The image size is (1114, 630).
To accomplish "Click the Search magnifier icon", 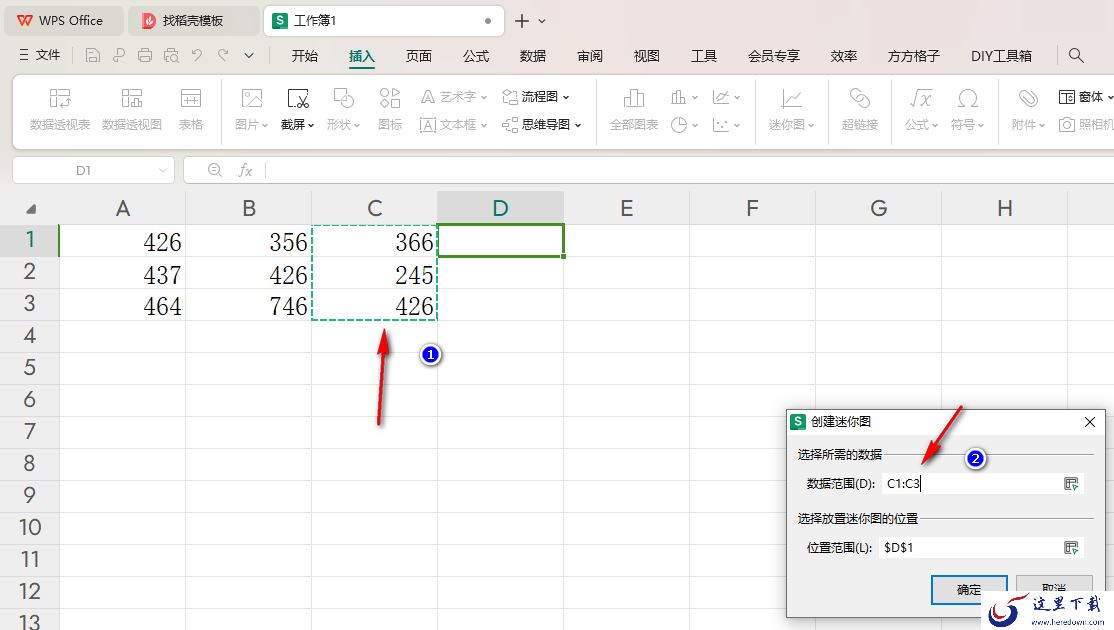I will pos(1076,55).
